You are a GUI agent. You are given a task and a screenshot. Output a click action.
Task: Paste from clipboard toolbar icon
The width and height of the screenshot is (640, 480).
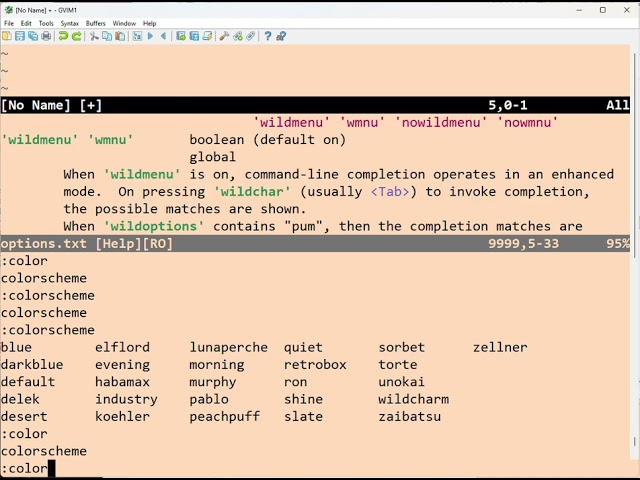tap(120, 36)
